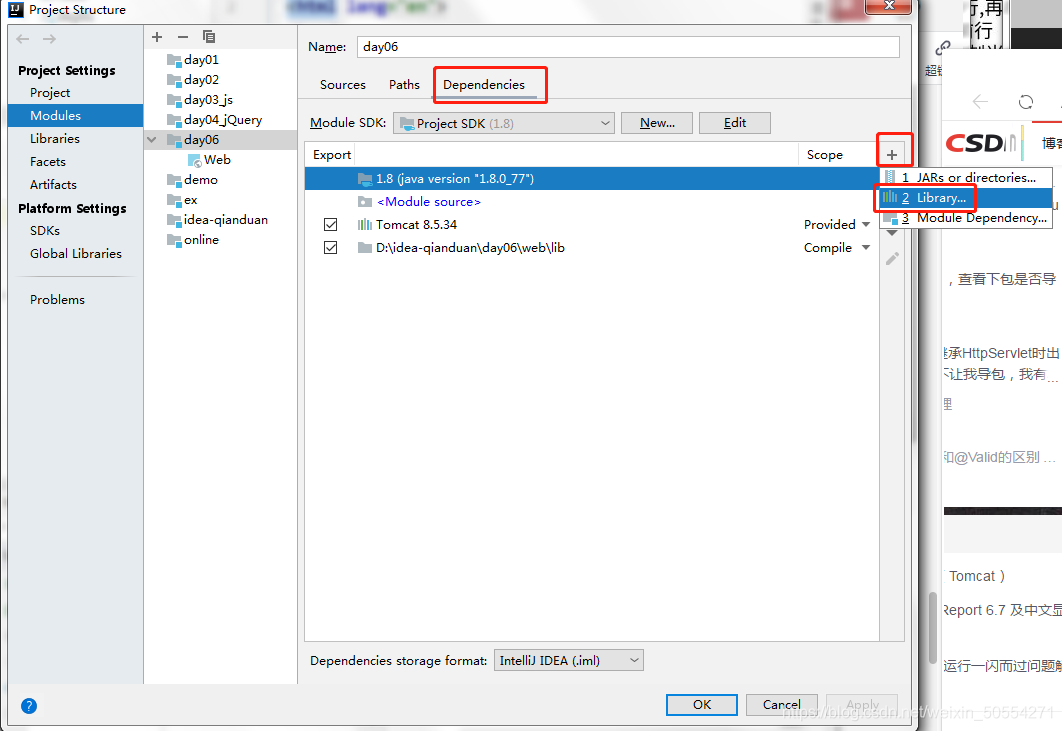Select the demo module
Viewport: 1062px width, 731px height.
coord(200,180)
